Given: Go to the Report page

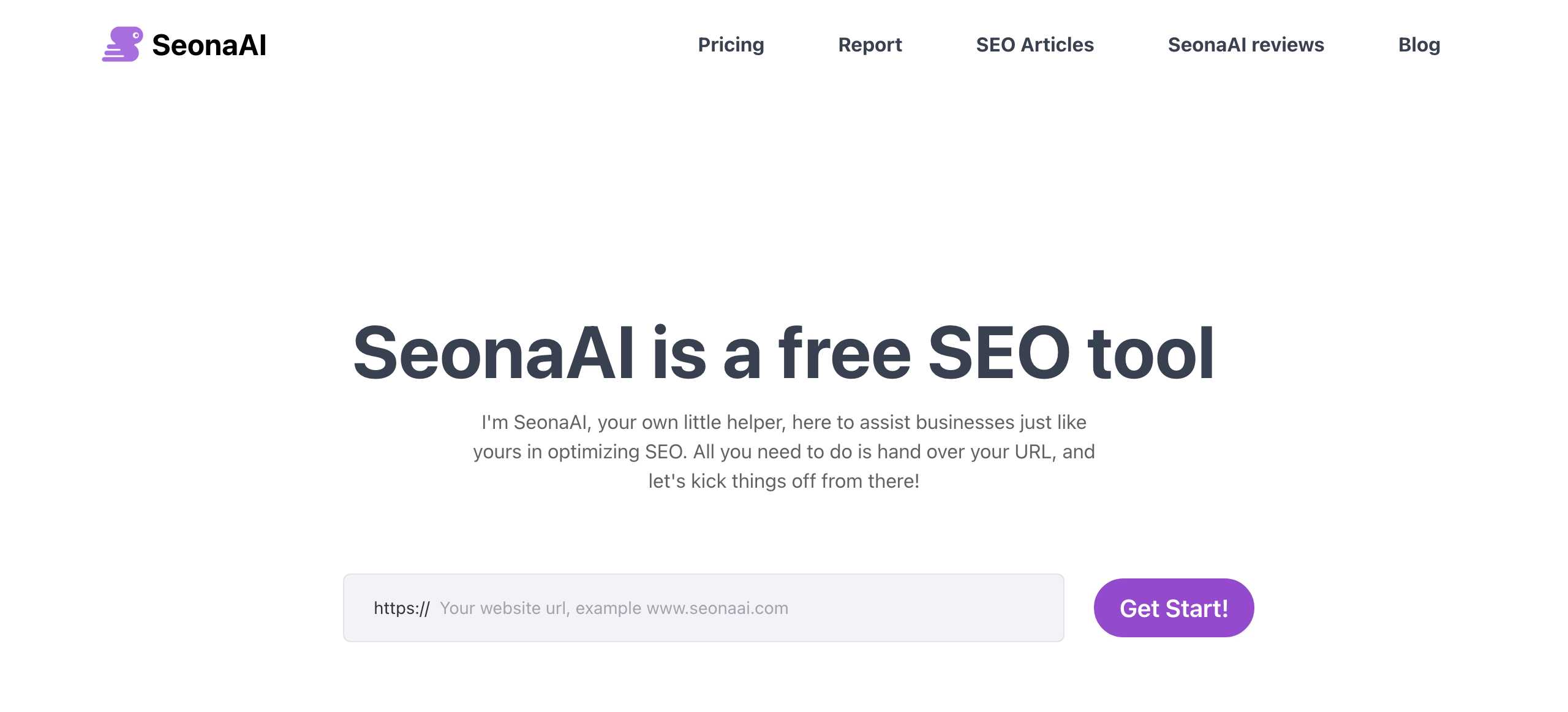Looking at the screenshot, I should click(x=870, y=45).
